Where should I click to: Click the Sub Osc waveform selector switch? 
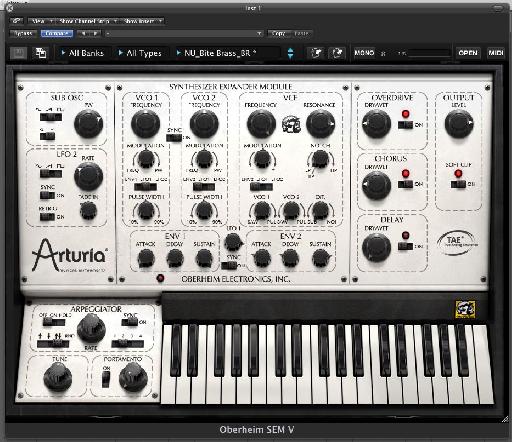coord(51,117)
